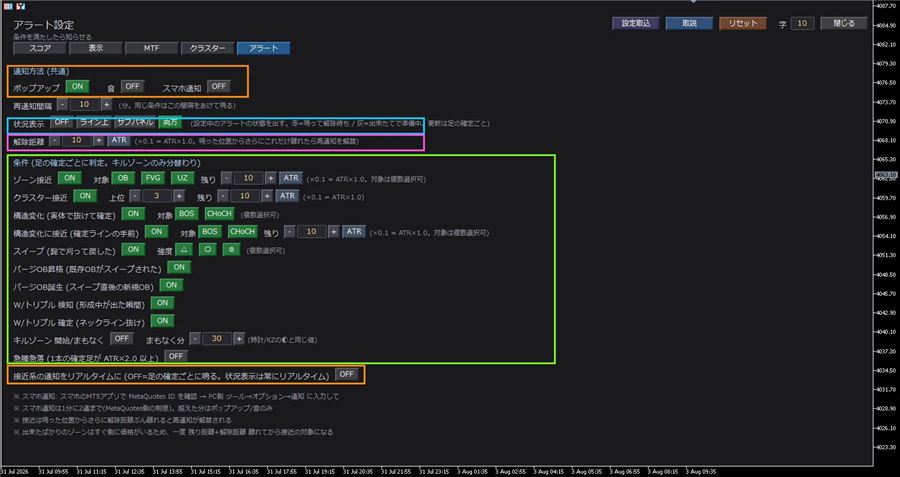The width and height of the screenshot is (900, 477).
Task: Increase クラスター接近 上位 value with plus
Action: click(179, 196)
